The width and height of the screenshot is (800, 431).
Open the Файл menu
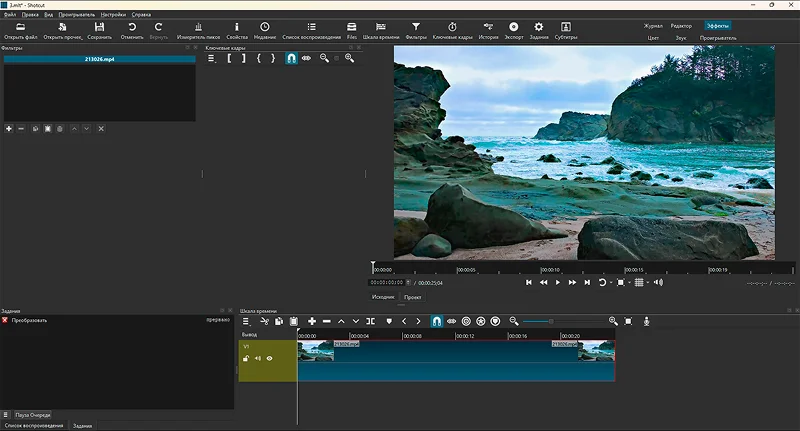click(x=10, y=15)
